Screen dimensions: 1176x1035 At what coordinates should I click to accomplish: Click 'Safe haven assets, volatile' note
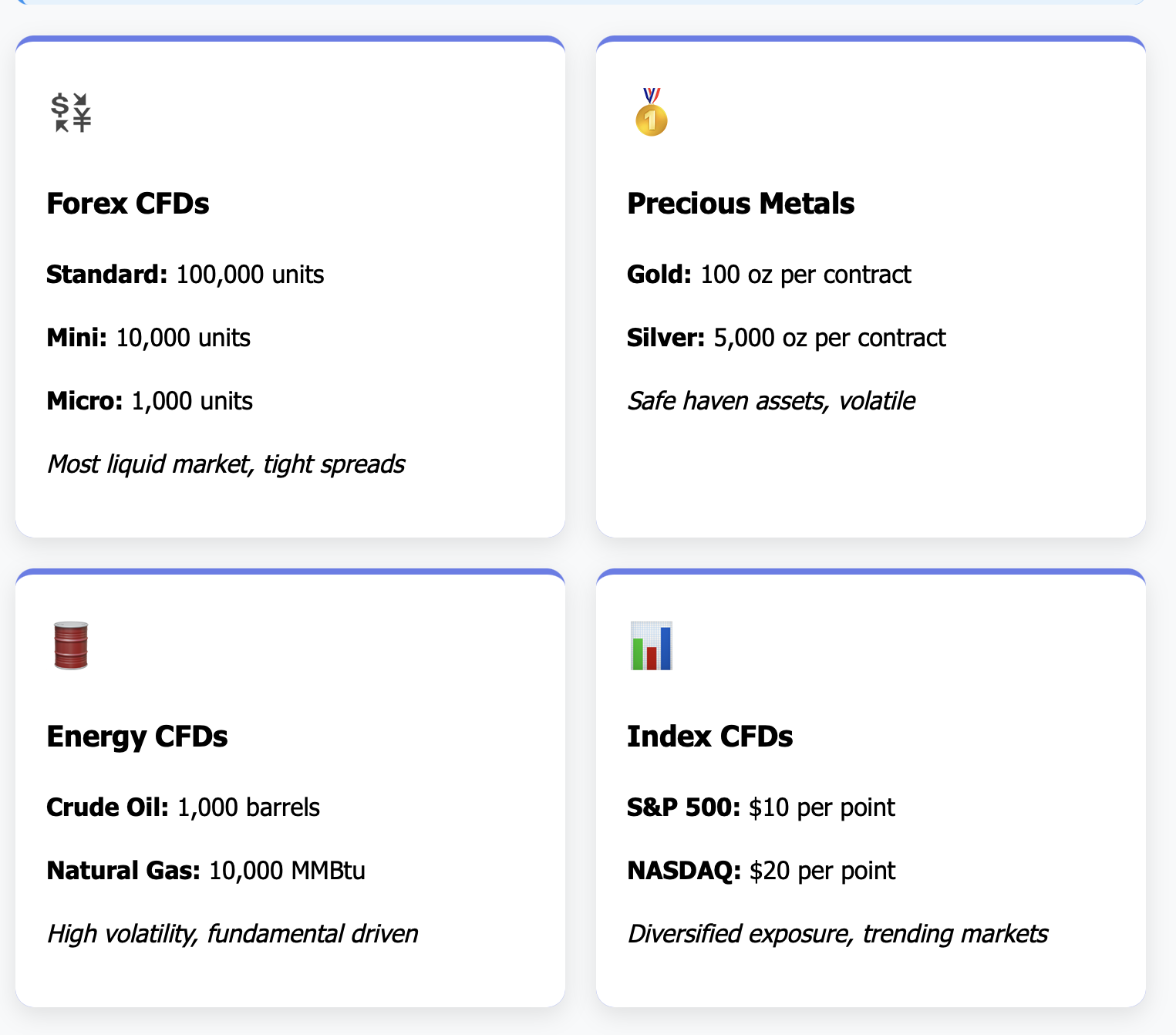click(x=771, y=401)
